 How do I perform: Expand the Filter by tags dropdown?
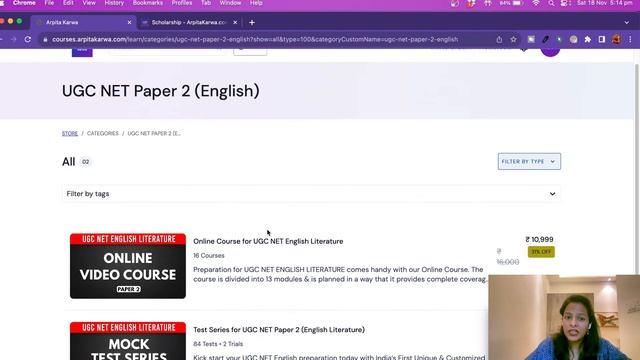(x=311, y=194)
